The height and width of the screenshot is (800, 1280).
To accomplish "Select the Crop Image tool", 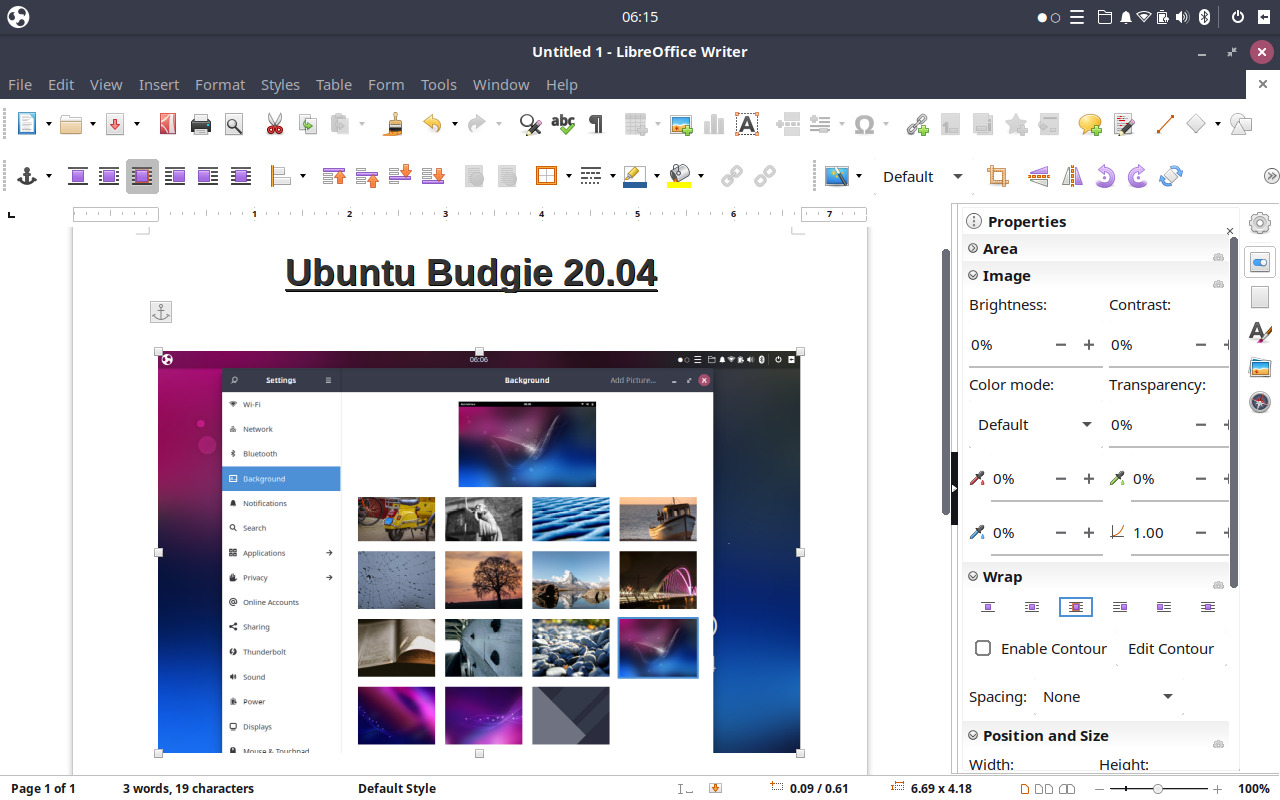I will (x=997, y=176).
